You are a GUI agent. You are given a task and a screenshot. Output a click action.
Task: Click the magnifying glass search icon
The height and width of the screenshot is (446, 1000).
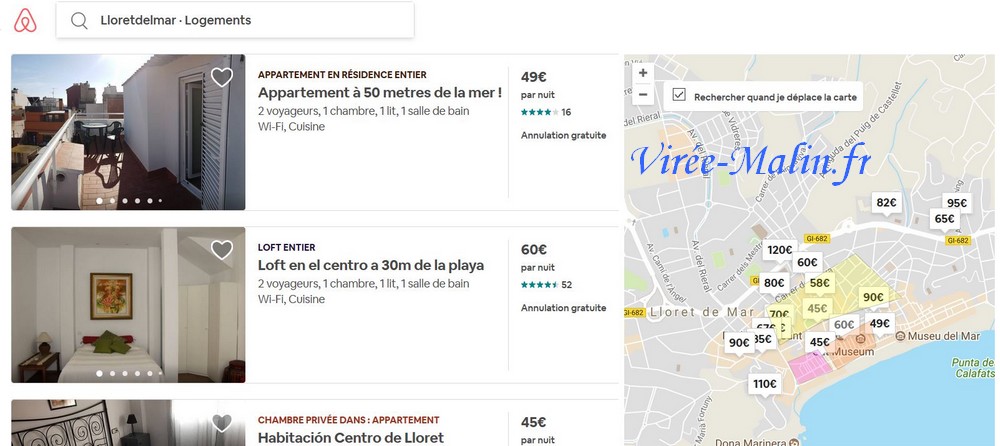point(79,20)
